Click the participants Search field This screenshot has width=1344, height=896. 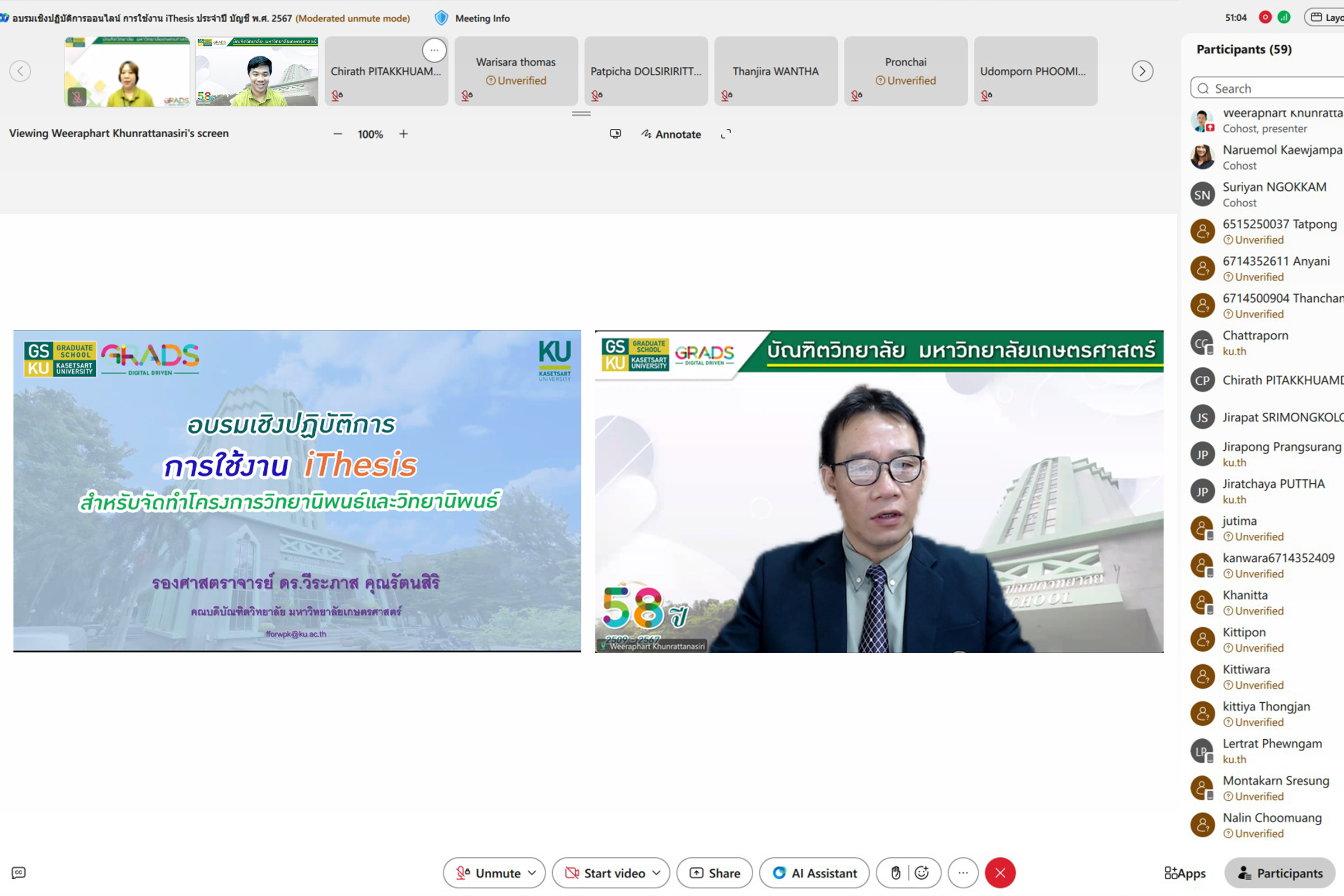(1267, 88)
